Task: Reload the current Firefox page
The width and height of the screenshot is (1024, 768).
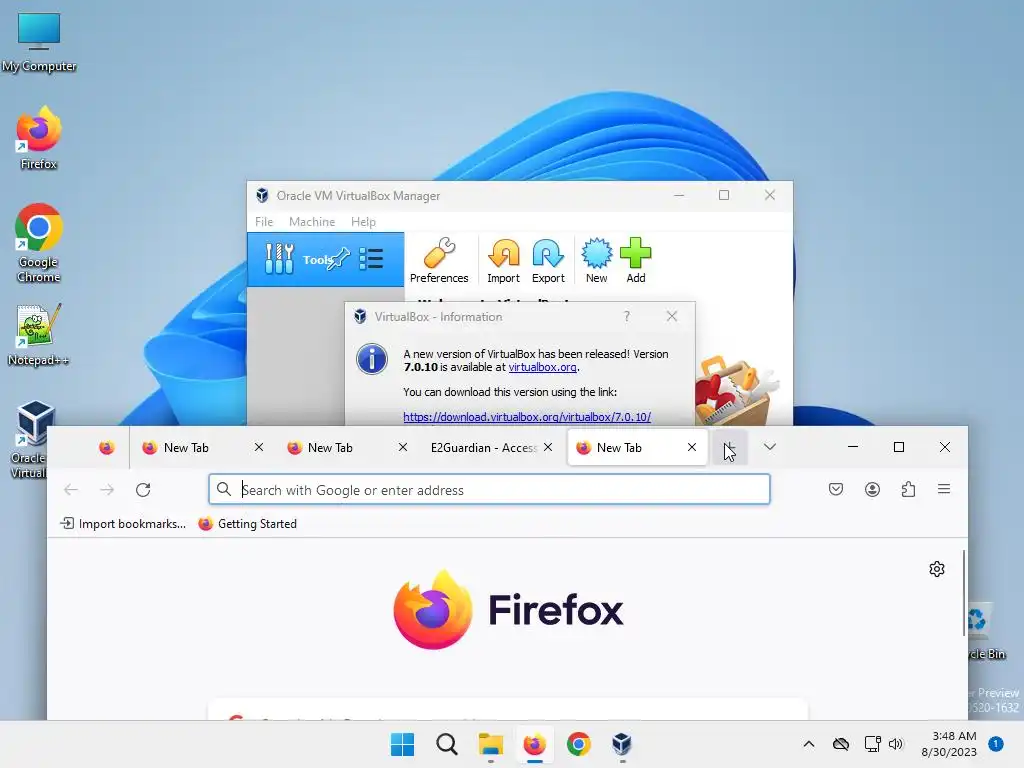Action: [x=143, y=490]
